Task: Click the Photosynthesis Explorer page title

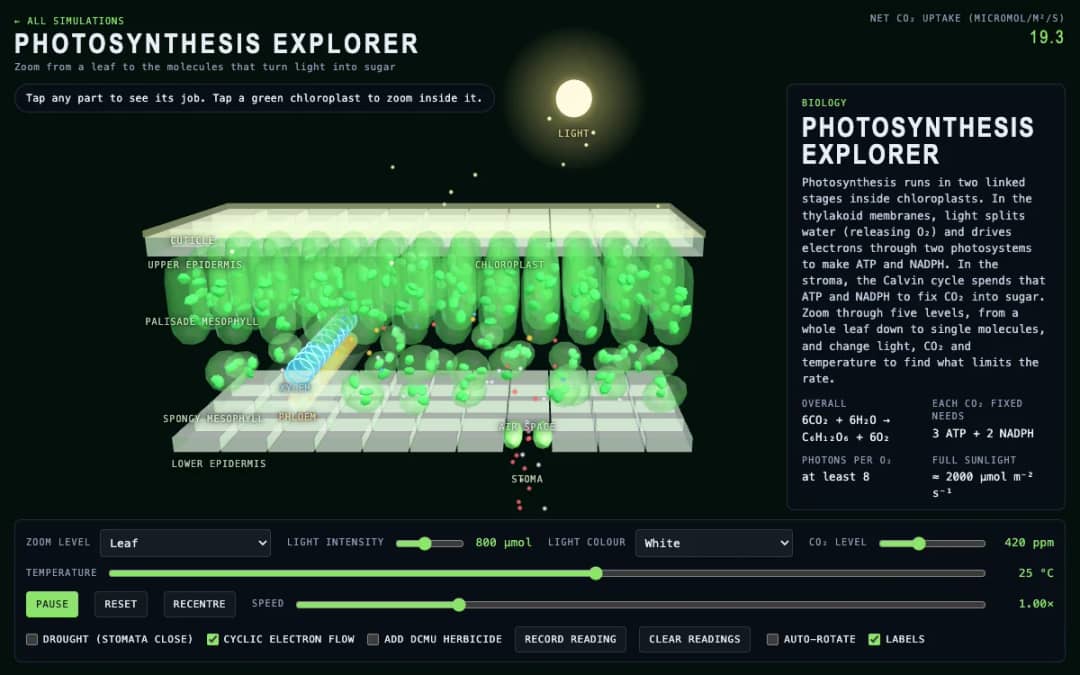Action: tap(216, 43)
